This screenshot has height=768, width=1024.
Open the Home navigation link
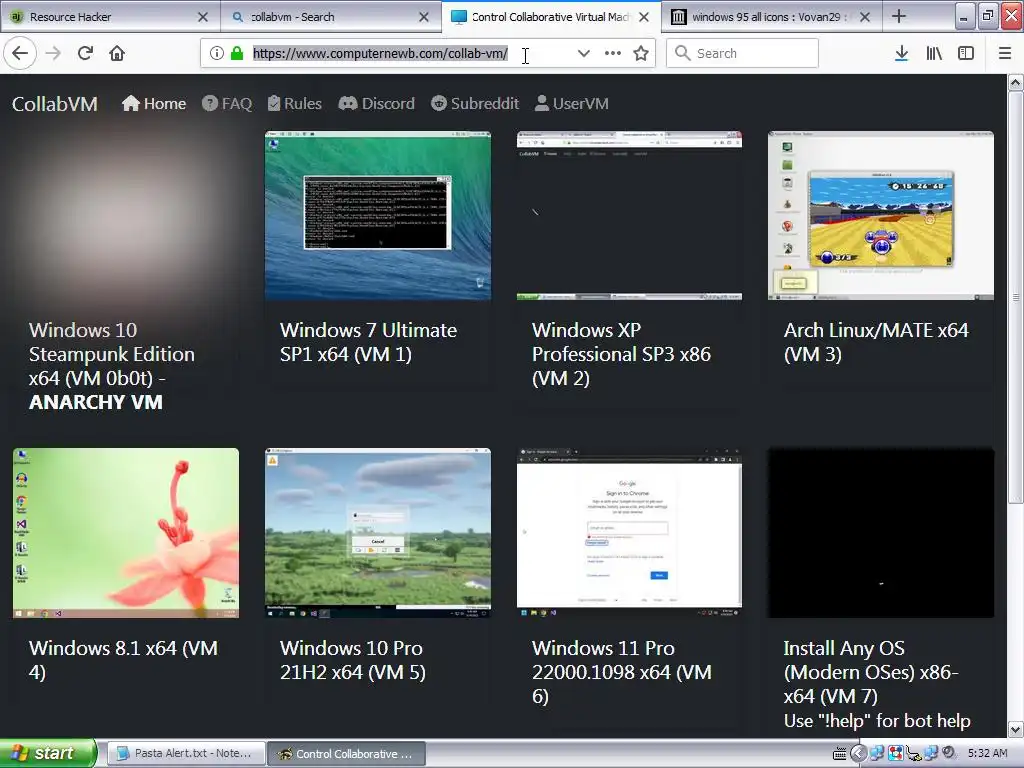pyautogui.click(x=154, y=103)
